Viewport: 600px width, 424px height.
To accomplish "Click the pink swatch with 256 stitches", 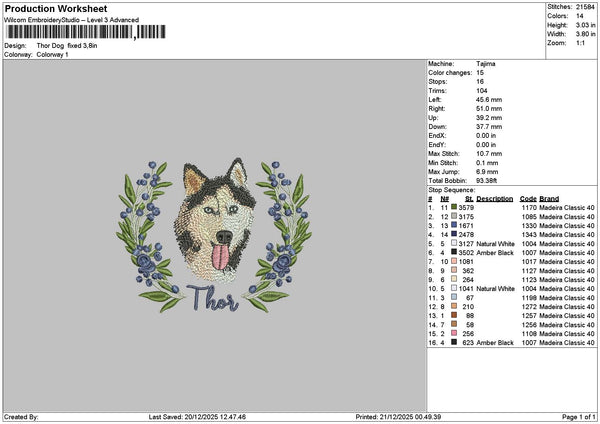I will (454, 333).
